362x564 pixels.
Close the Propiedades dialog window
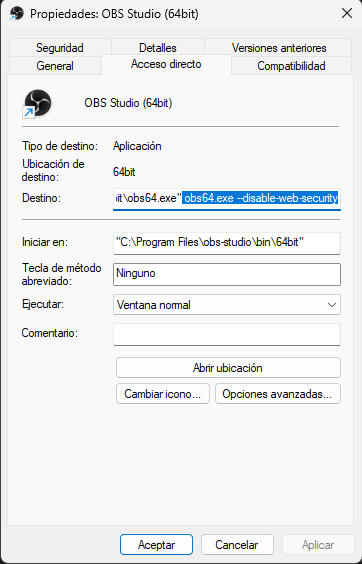pyautogui.click(x=347, y=14)
